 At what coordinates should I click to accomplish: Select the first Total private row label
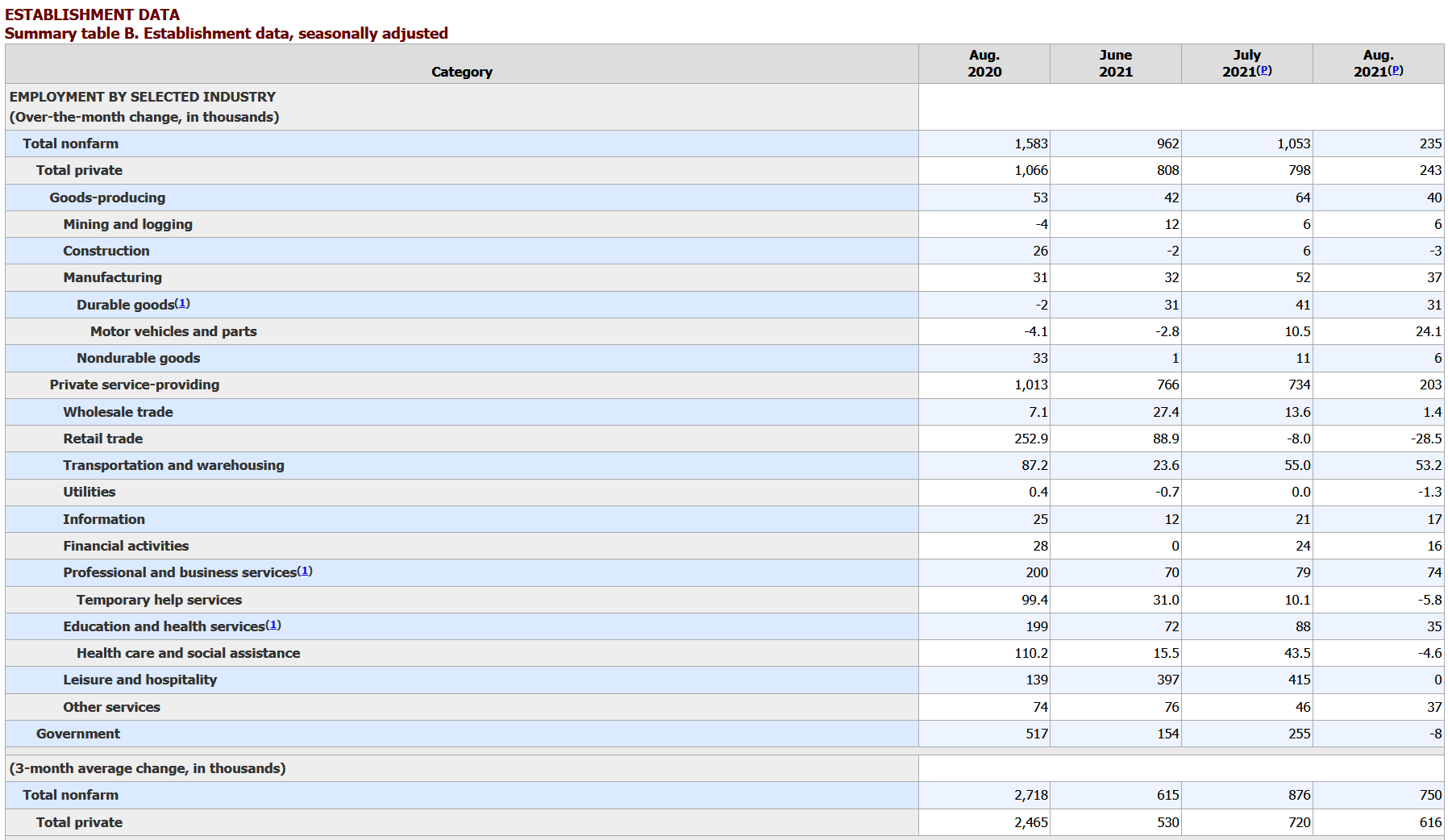click(79, 170)
